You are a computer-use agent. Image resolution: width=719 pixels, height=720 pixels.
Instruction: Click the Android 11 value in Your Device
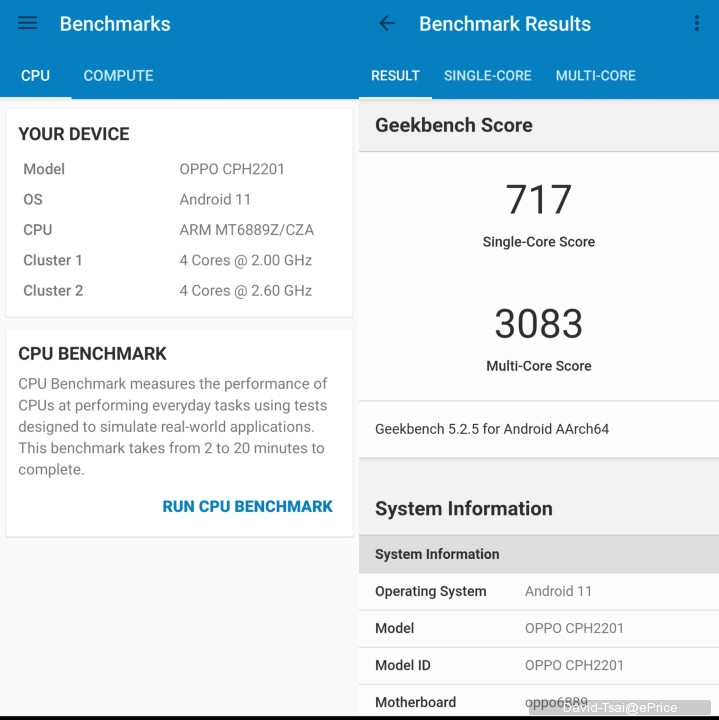[215, 199]
